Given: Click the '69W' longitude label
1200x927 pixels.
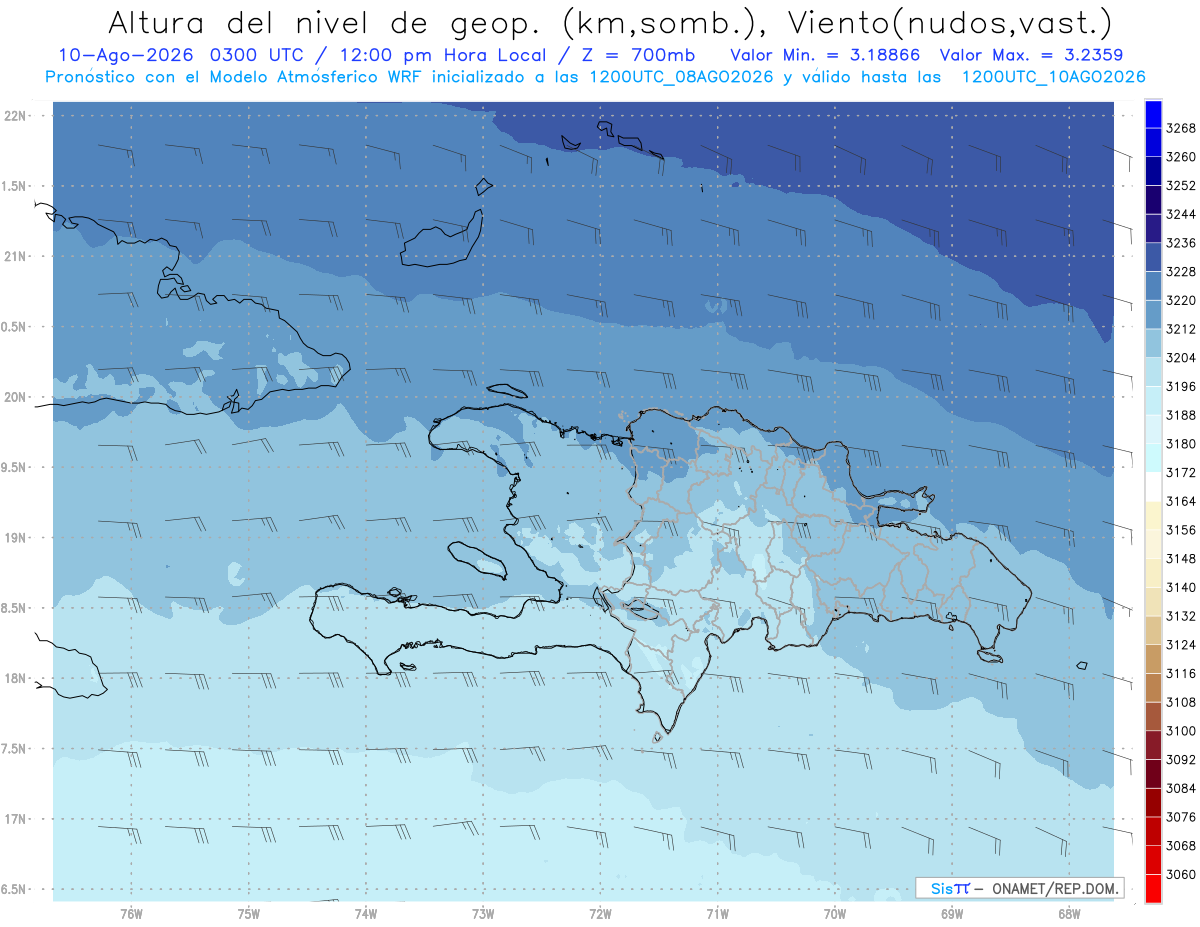Looking at the screenshot, I should (x=952, y=913).
